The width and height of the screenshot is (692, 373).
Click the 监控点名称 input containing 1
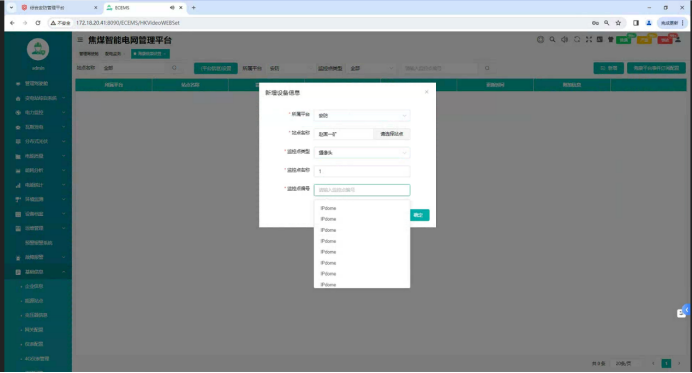[x=362, y=171]
